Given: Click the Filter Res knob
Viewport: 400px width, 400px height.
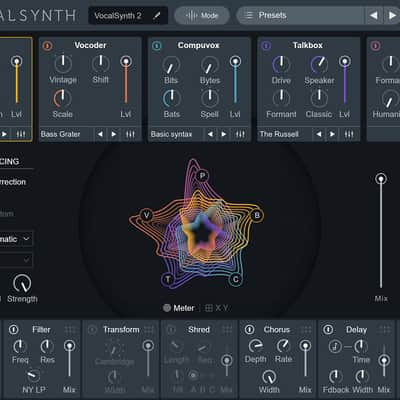Looking at the screenshot, I should pyautogui.click(x=47, y=347).
